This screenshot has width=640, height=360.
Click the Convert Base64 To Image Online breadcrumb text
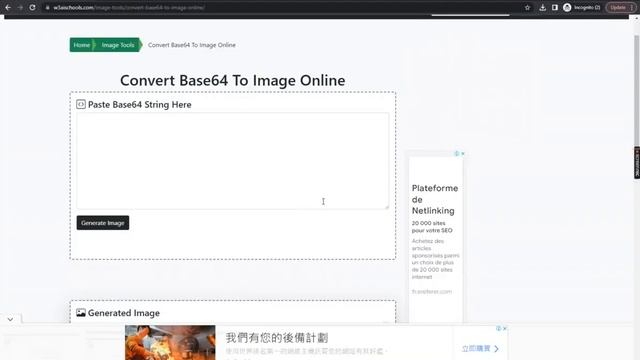191,45
